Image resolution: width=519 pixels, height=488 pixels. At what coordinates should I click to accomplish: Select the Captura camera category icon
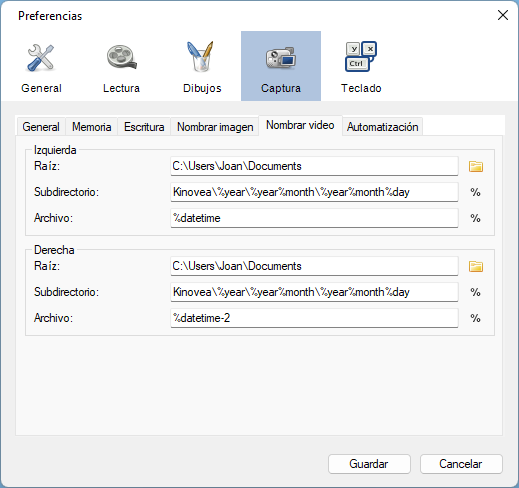(x=281, y=66)
